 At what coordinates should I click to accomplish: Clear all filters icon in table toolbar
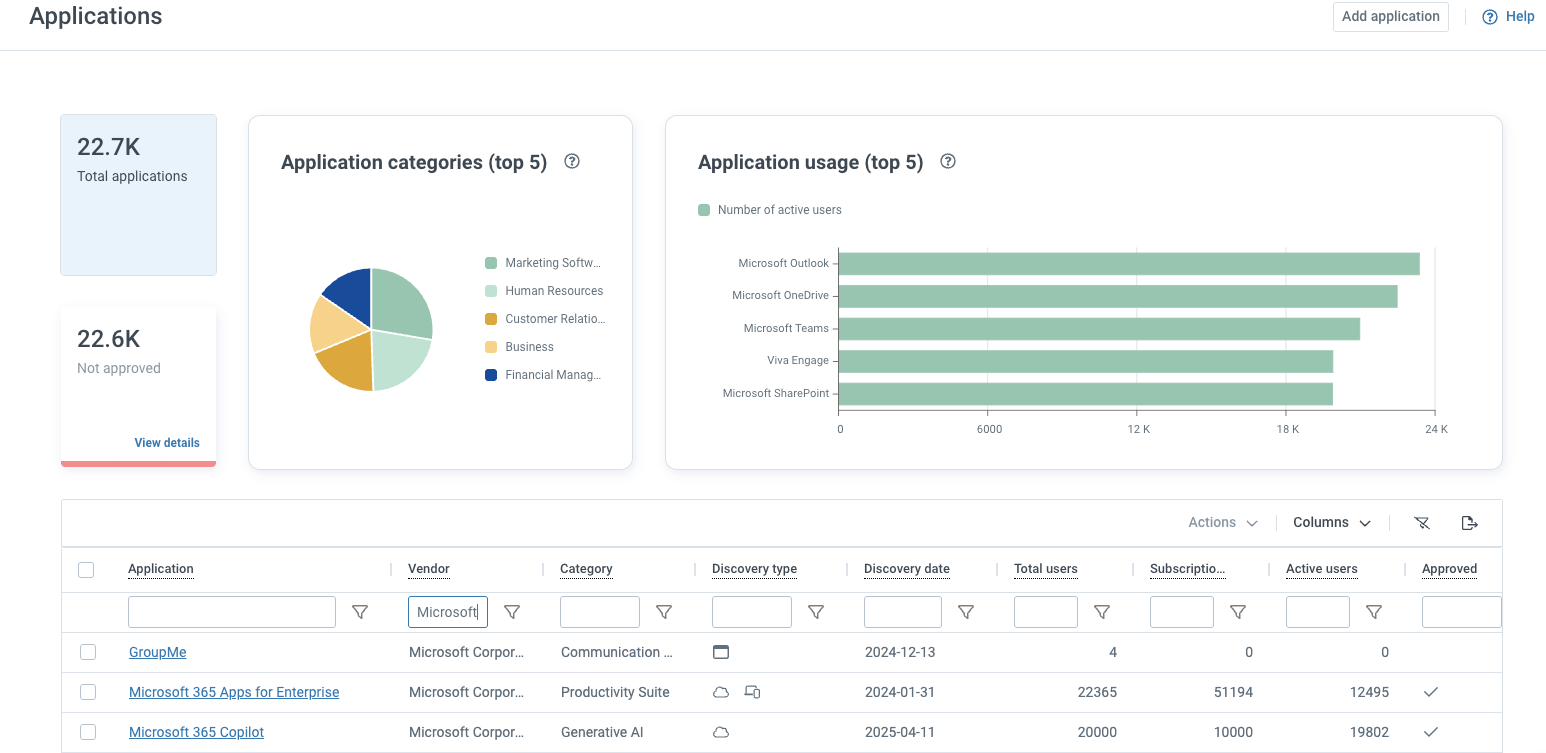click(x=1422, y=523)
